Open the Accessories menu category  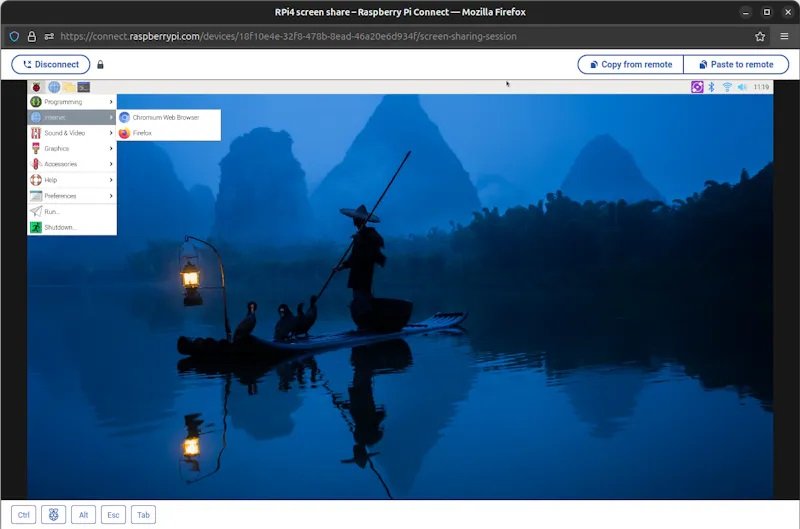pyautogui.click(x=72, y=164)
